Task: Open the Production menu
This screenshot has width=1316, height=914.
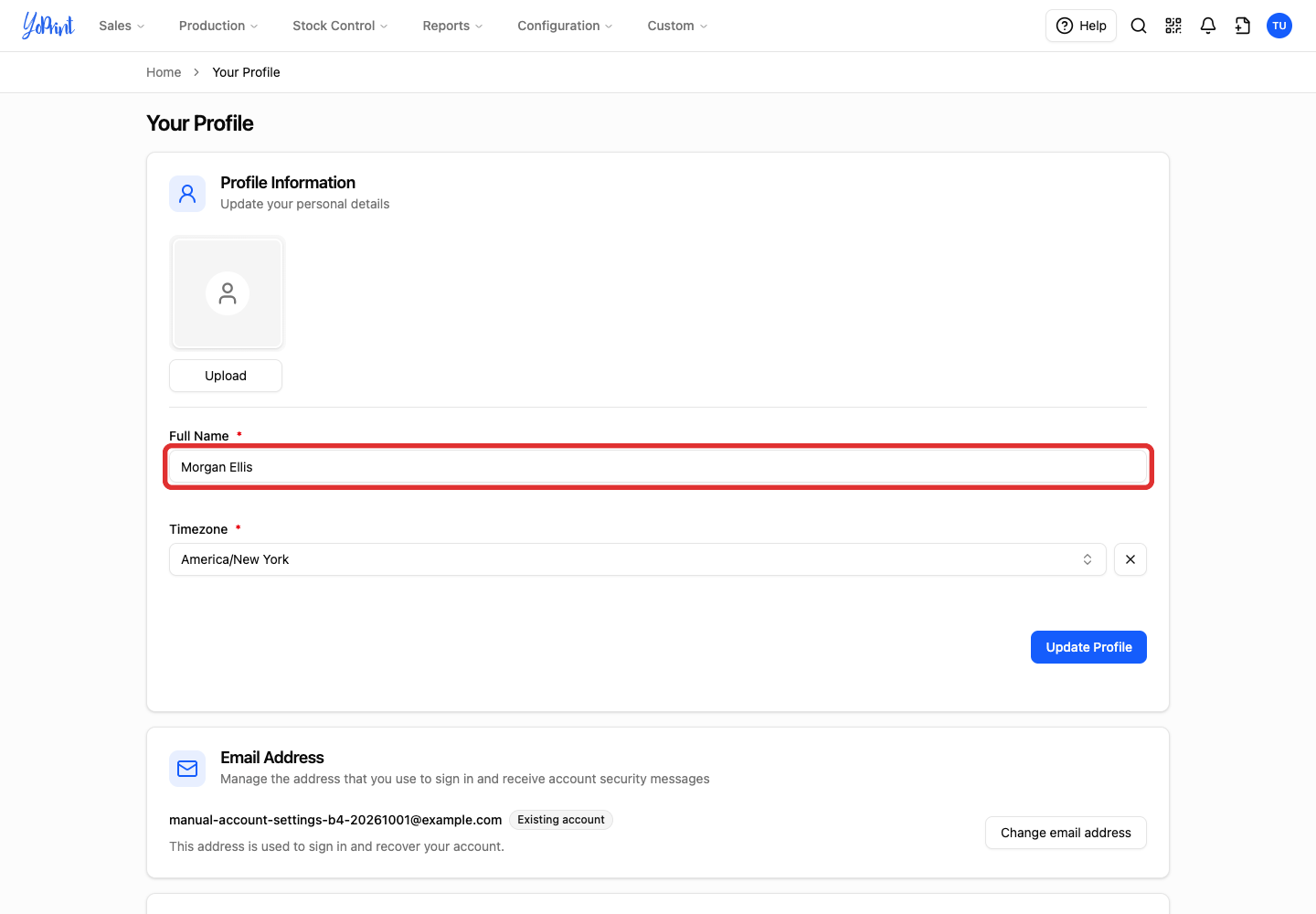Action: (218, 26)
